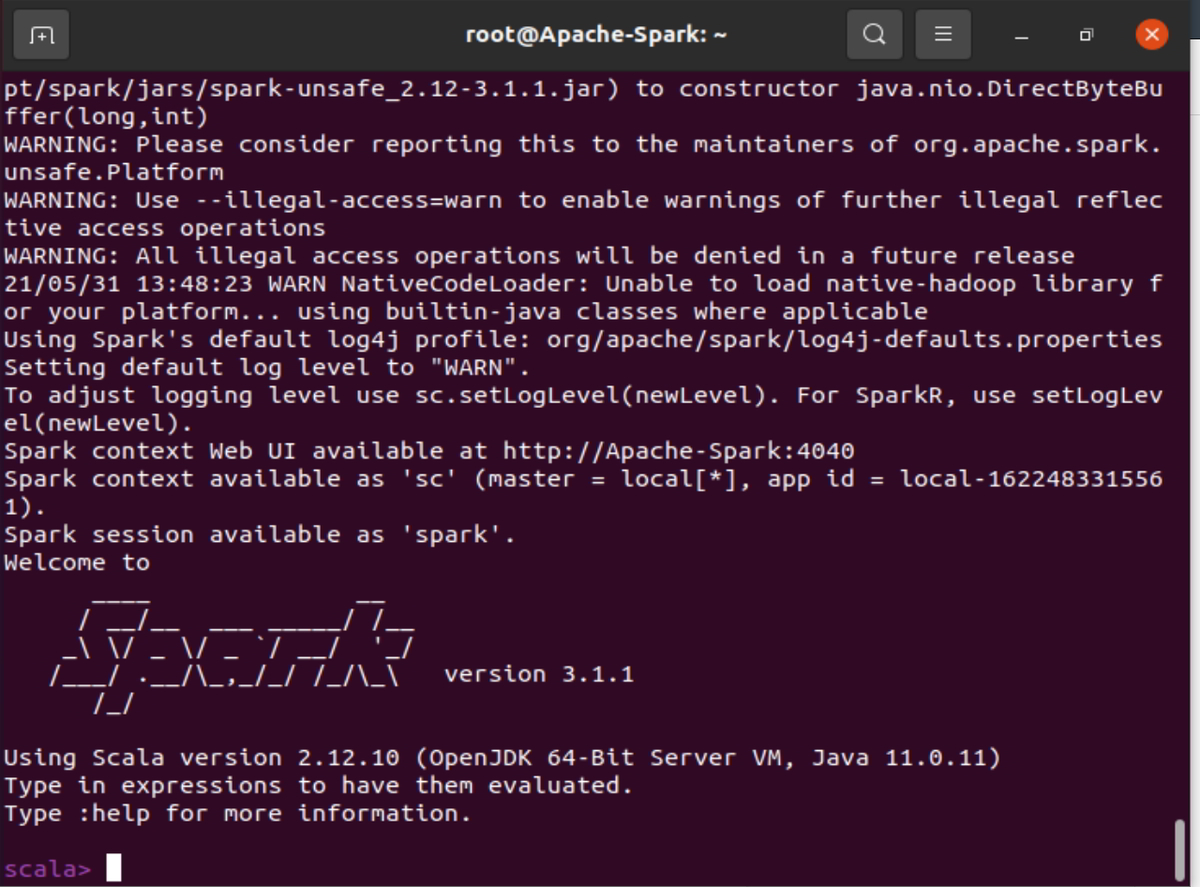This screenshot has height=887, width=1200.
Task: Toggle the window to maximized state
Action: [x=1085, y=34]
